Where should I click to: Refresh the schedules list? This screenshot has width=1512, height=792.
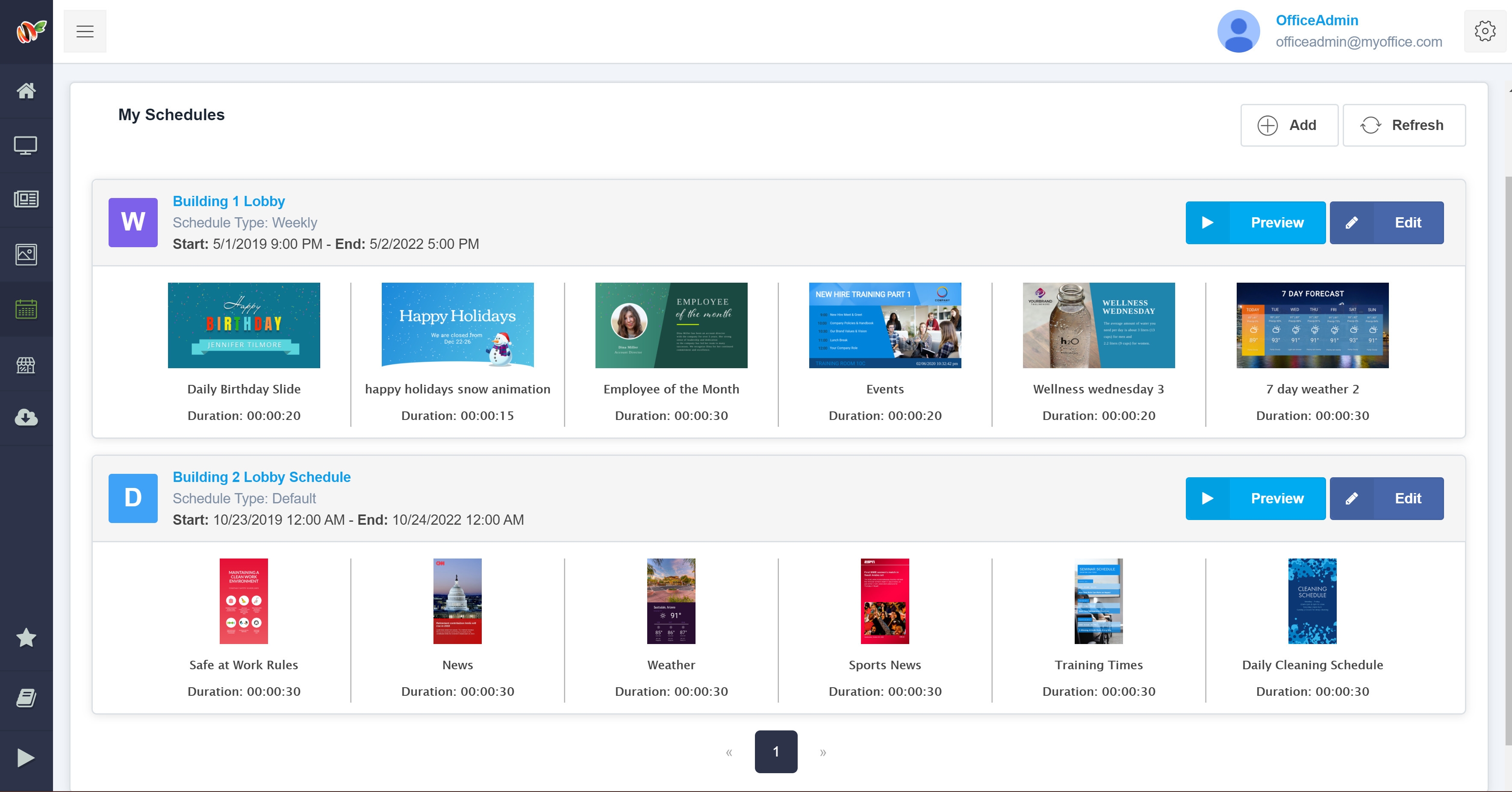click(1403, 125)
